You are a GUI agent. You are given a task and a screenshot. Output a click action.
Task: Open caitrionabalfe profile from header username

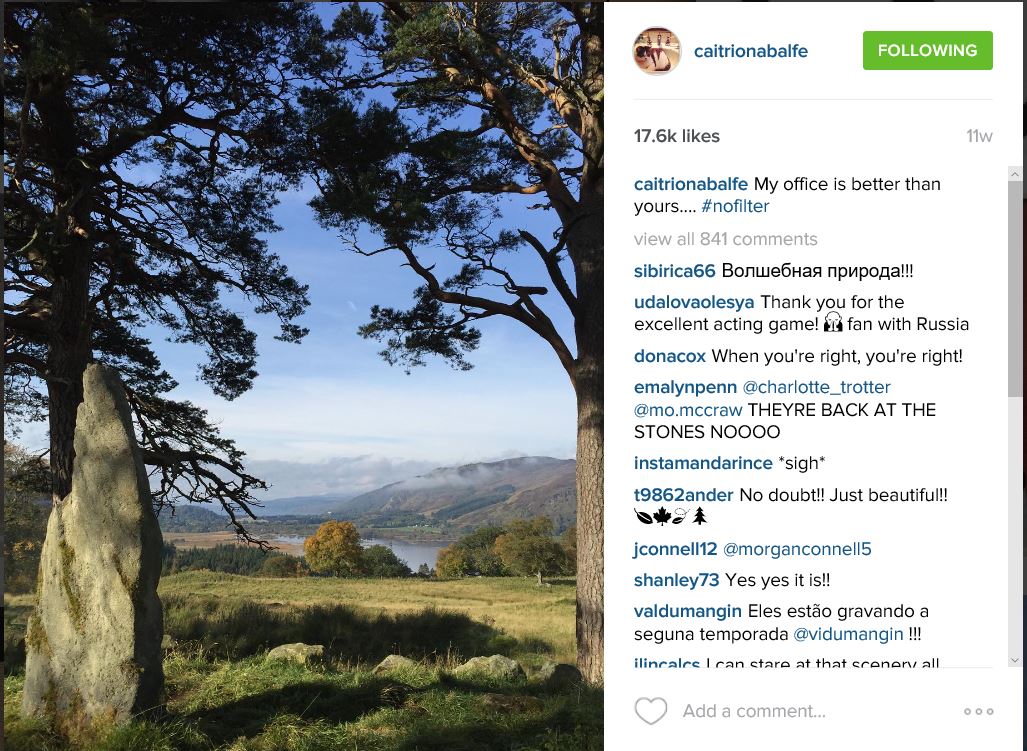click(x=750, y=51)
